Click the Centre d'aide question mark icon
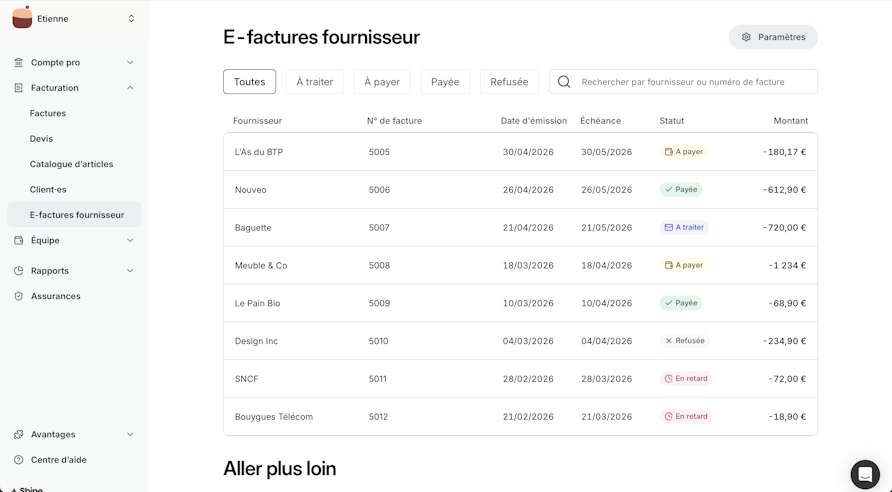The width and height of the screenshot is (892, 492). [x=19, y=460]
